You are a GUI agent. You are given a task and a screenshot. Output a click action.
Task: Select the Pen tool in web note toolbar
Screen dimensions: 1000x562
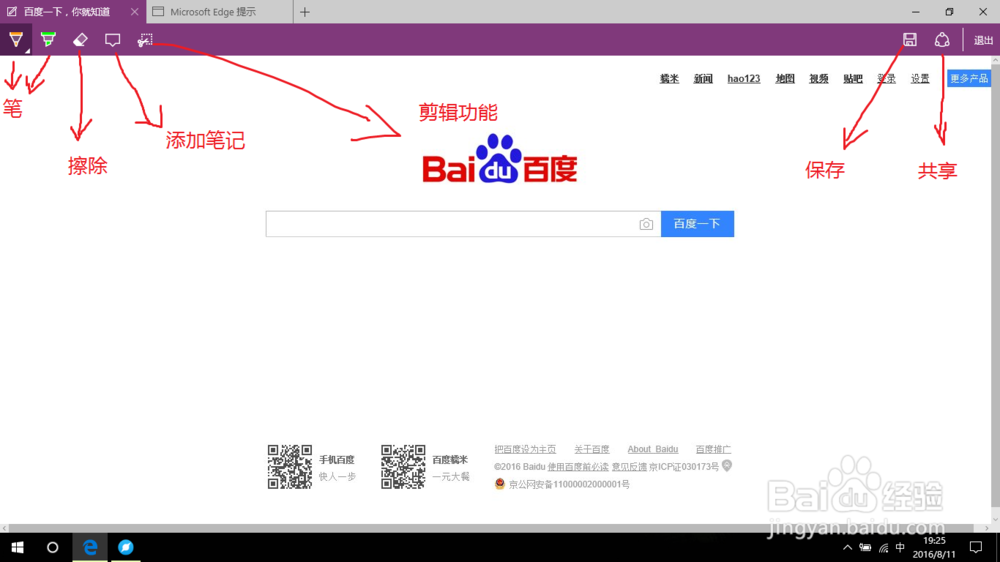15,40
